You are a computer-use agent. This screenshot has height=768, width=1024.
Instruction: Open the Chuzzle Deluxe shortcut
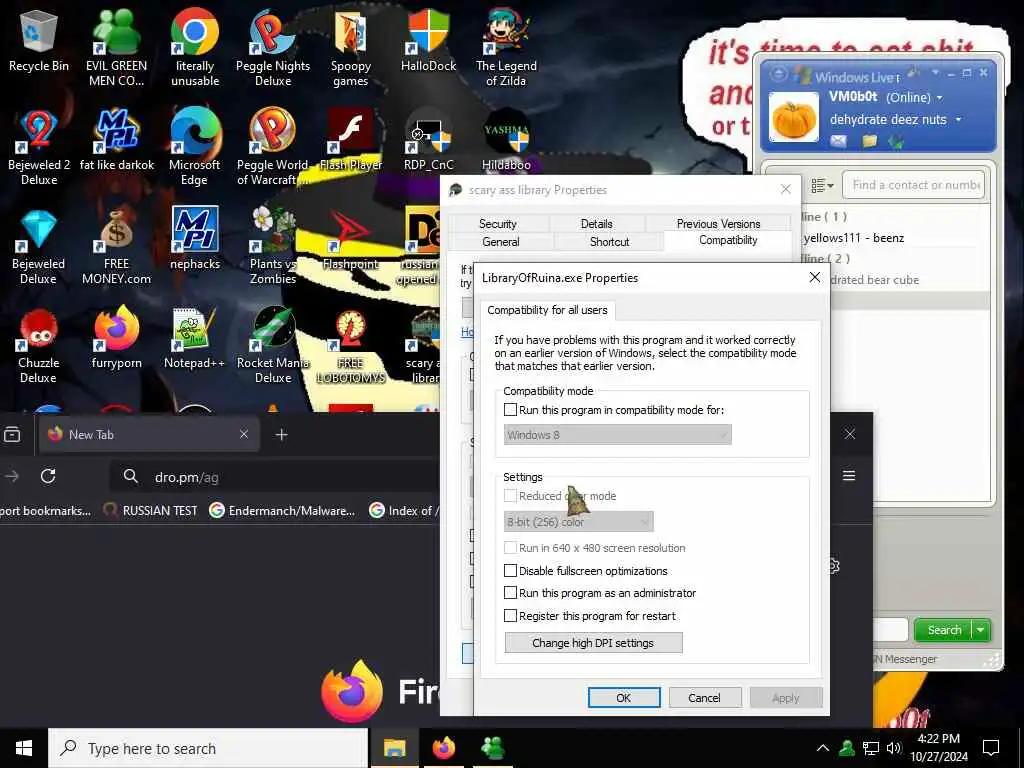point(39,345)
